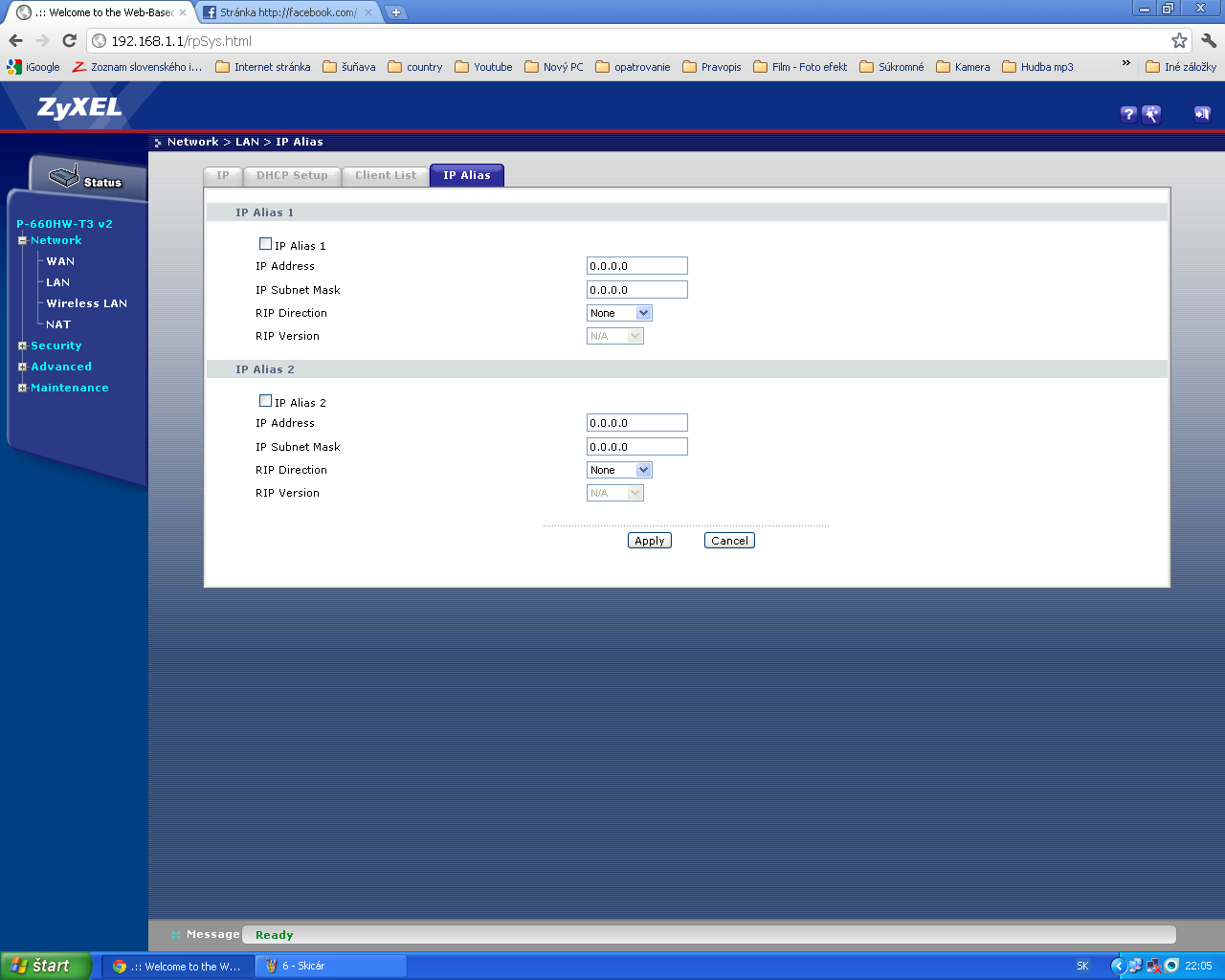
Task: Launch the setup wizard wand icon
Action: pyautogui.click(x=1151, y=114)
